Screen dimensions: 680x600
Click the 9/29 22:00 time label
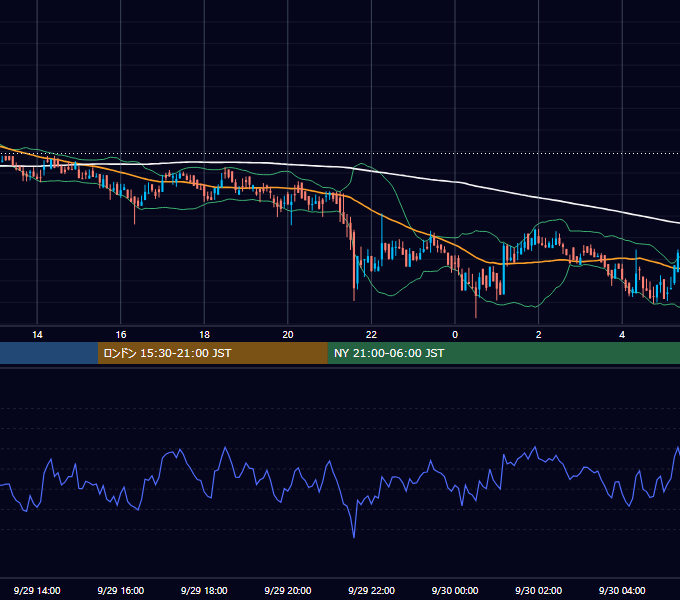pyautogui.click(x=371, y=590)
